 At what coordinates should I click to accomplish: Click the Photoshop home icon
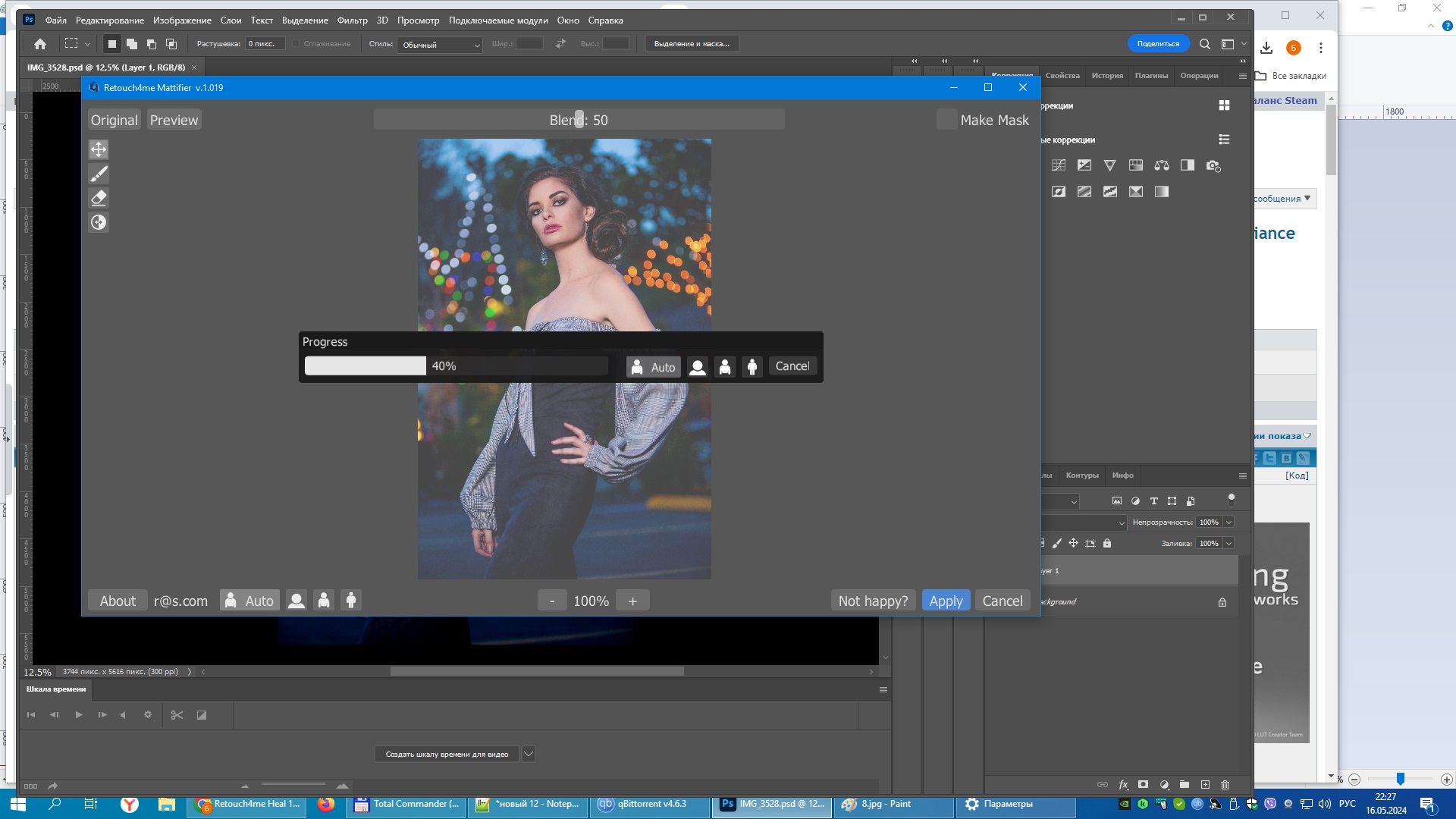[40, 44]
